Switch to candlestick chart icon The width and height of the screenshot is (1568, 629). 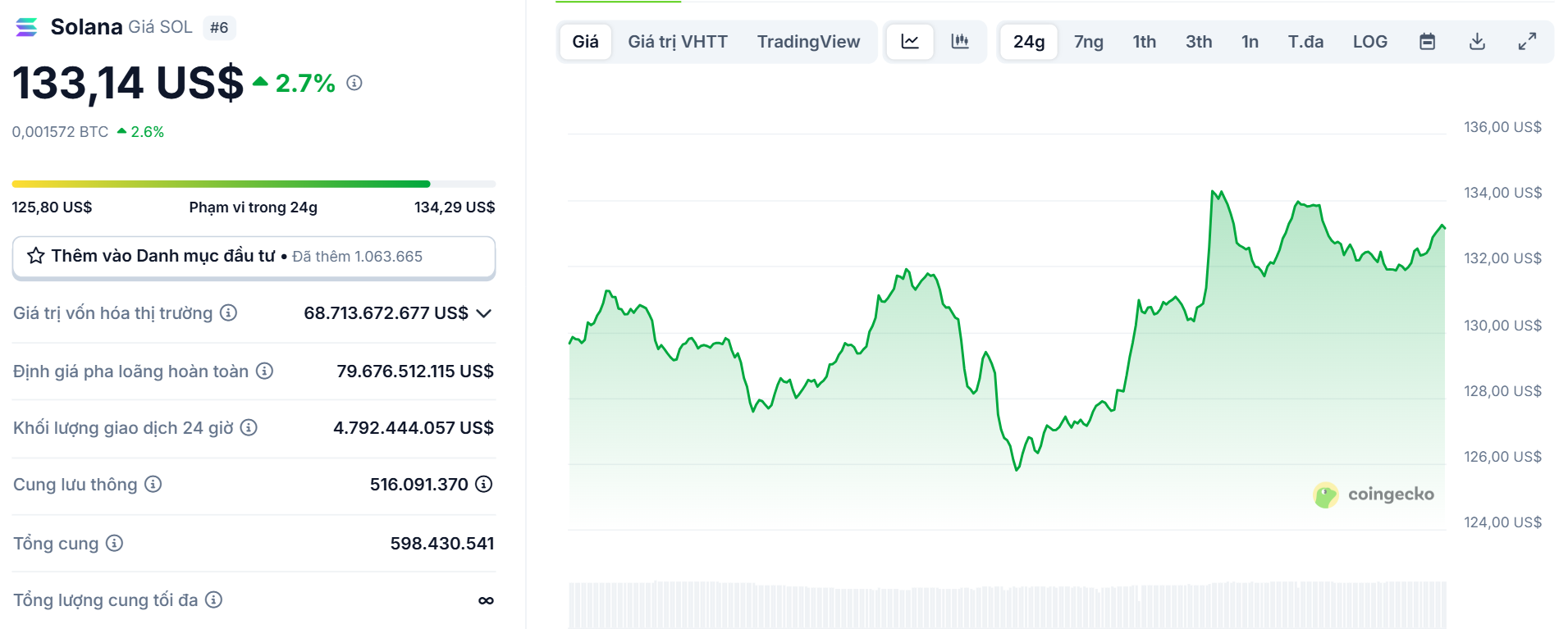tap(959, 42)
